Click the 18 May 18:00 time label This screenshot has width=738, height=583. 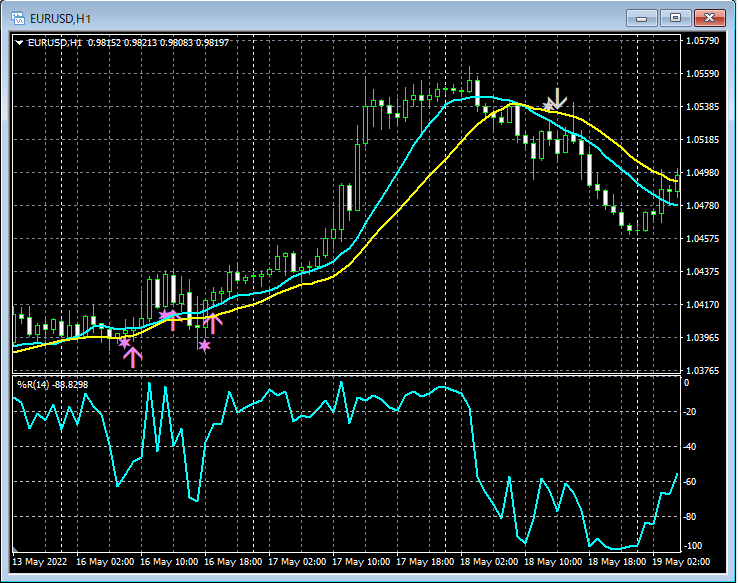pos(617,562)
